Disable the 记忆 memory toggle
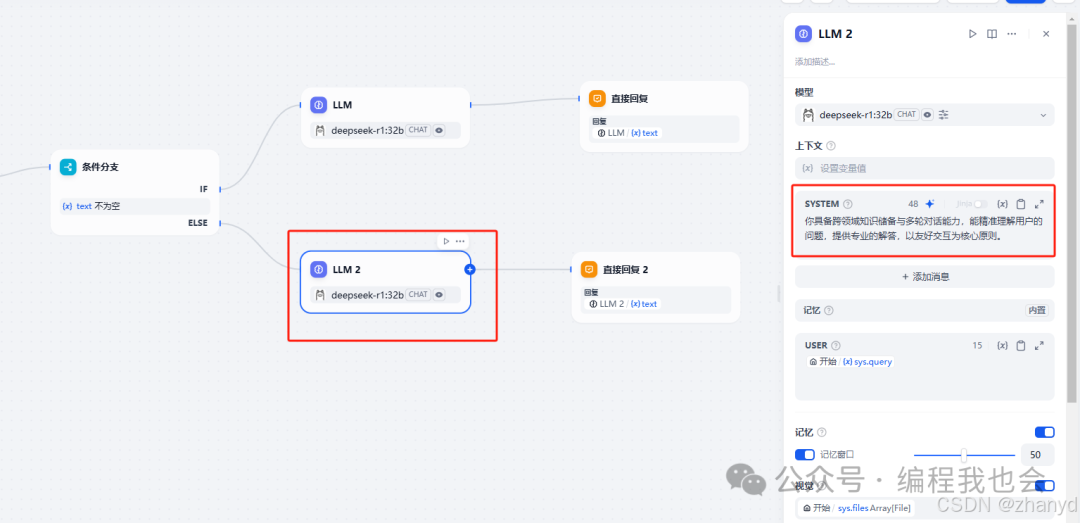The height and width of the screenshot is (523, 1080). point(1044,432)
